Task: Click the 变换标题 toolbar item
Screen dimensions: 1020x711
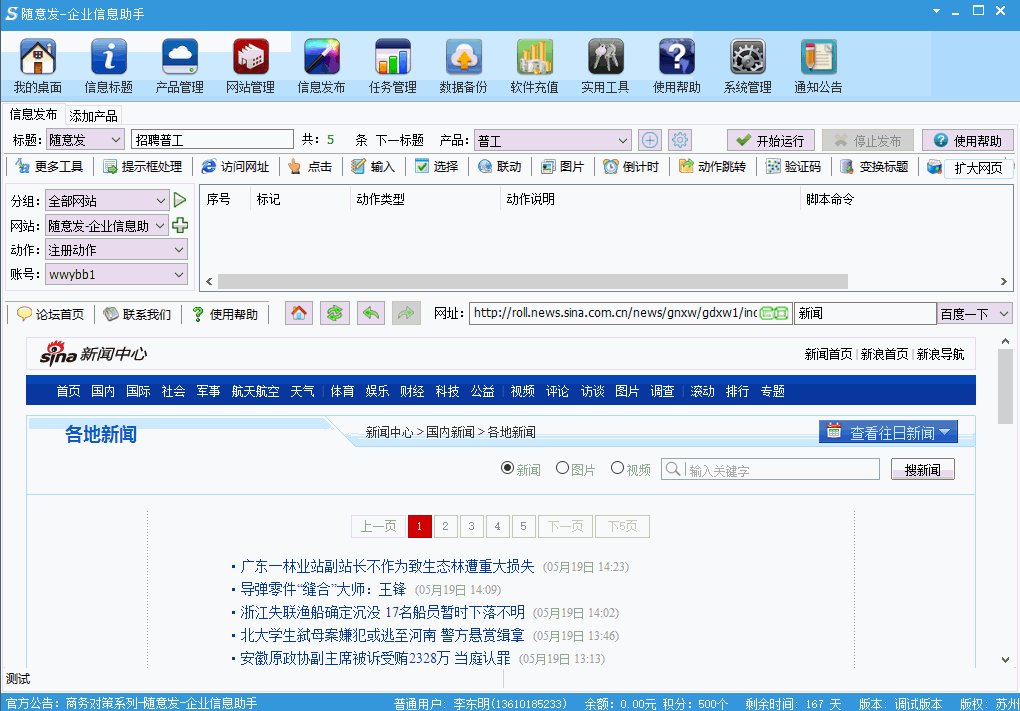Action: 874,167
